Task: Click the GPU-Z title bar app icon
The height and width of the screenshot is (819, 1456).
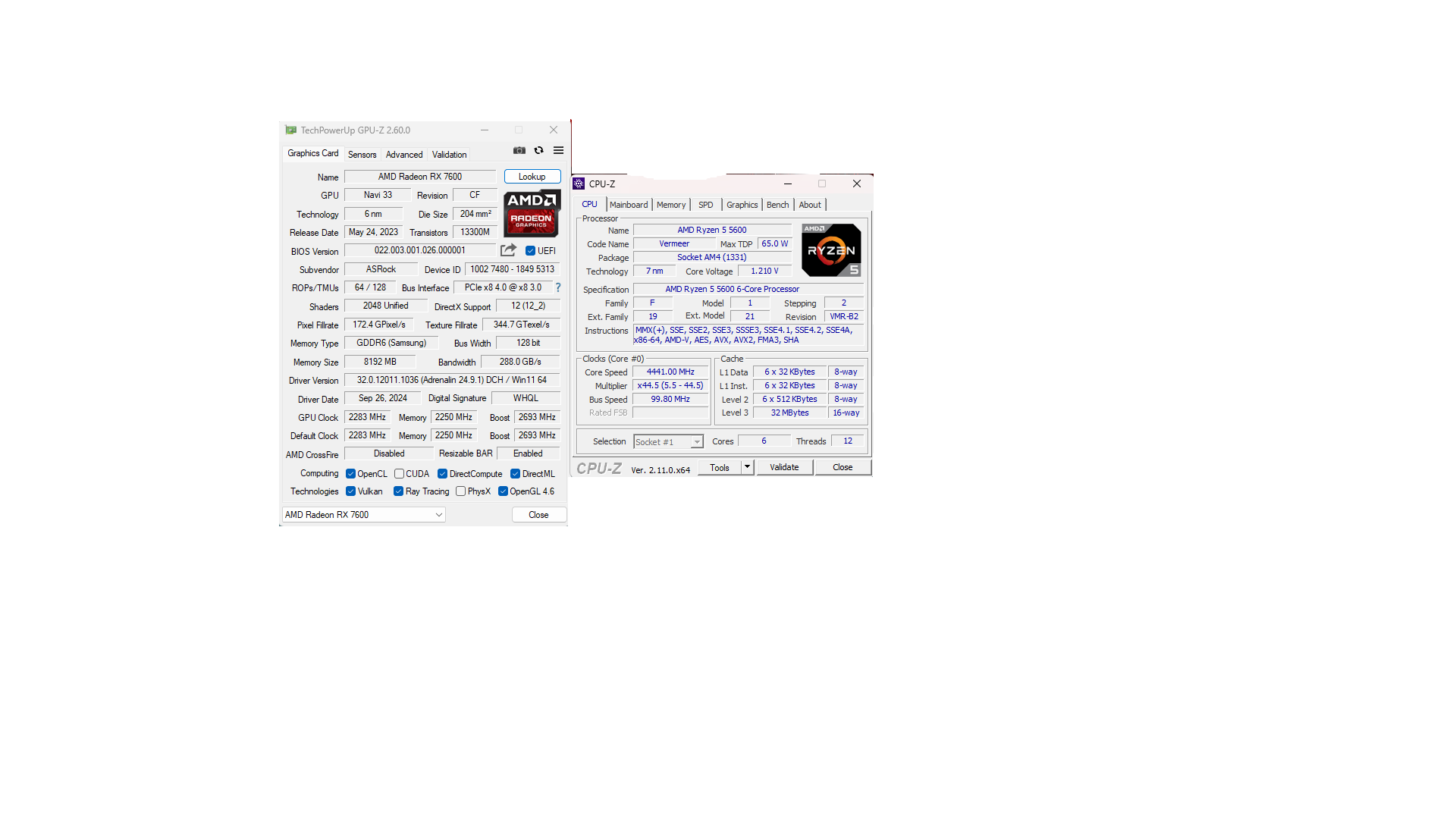Action: (x=290, y=130)
